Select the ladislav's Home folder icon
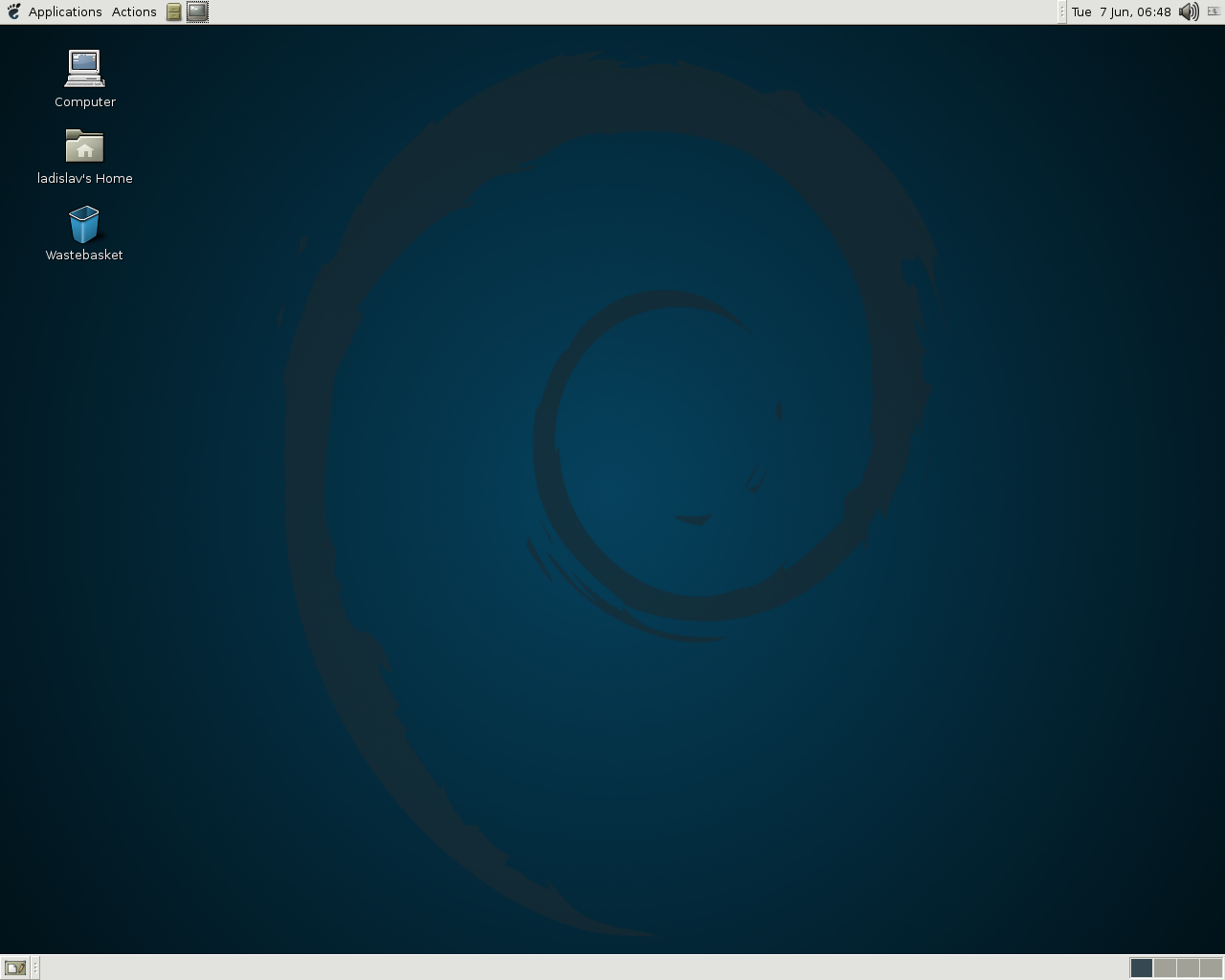1225x980 pixels. (84, 146)
